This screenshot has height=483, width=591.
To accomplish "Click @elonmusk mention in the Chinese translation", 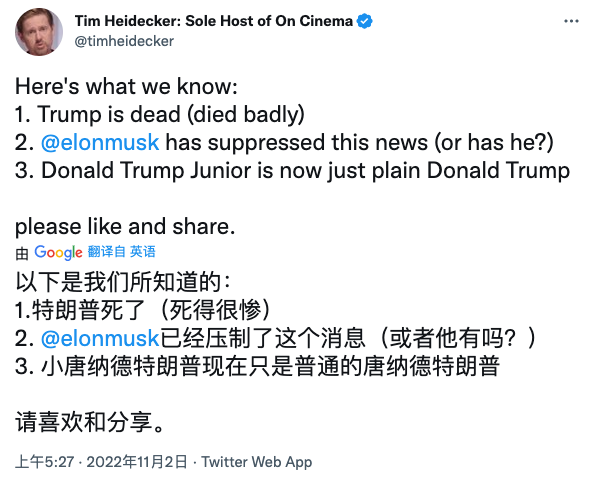I will pyautogui.click(x=100, y=338).
